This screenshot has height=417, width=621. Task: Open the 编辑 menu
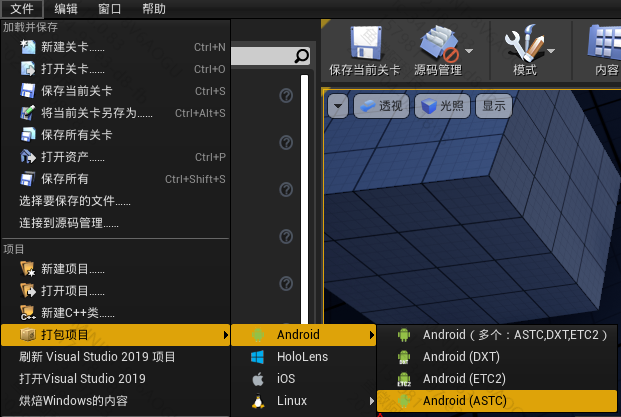pos(66,9)
